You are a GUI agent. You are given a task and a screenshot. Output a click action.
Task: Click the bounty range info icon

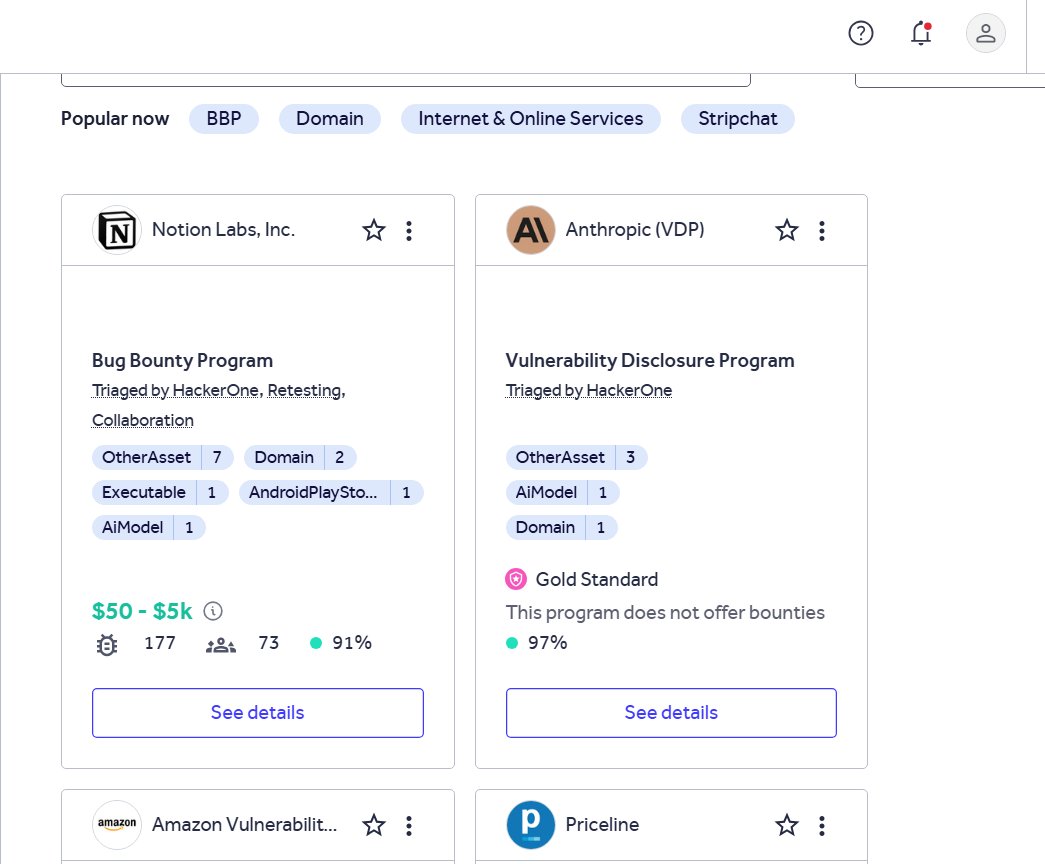[x=213, y=611]
